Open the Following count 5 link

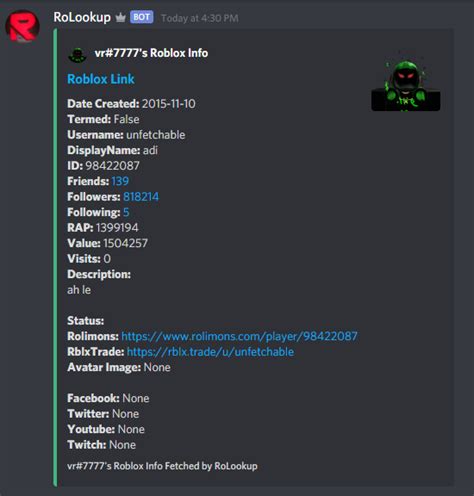click(x=126, y=212)
